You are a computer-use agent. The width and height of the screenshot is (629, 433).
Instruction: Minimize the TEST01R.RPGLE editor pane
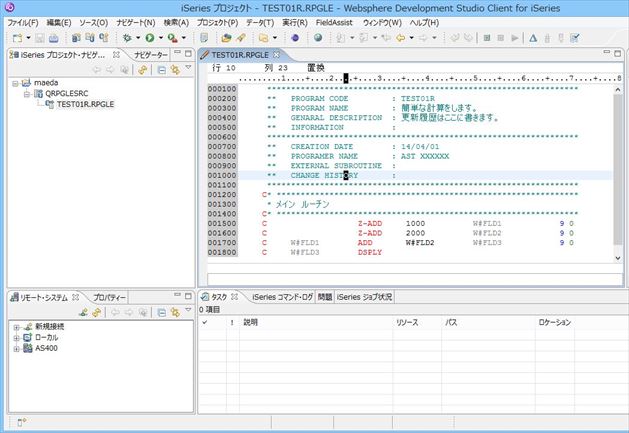click(607, 53)
